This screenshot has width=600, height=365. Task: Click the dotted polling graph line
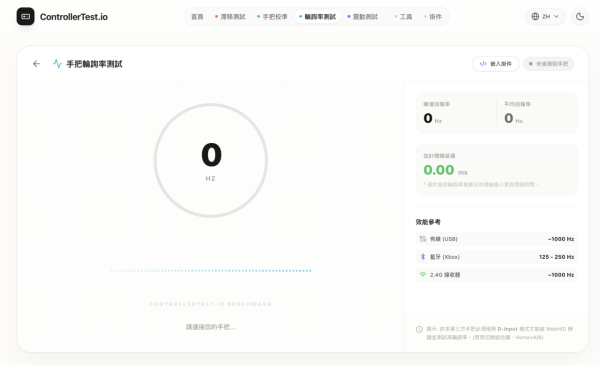(x=211, y=270)
